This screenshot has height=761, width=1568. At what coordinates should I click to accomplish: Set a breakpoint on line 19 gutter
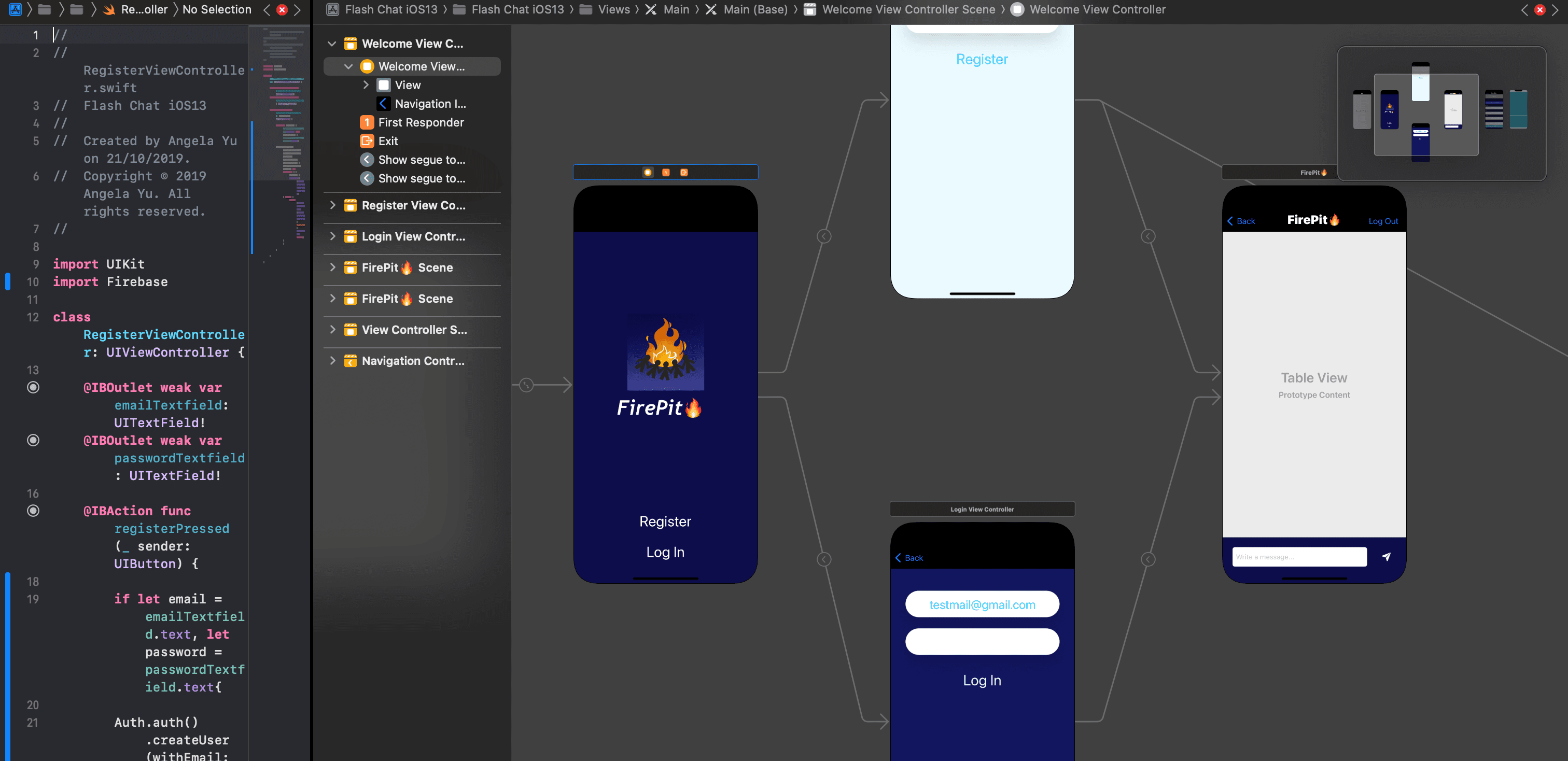pyautogui.click(x=34, y=599)
